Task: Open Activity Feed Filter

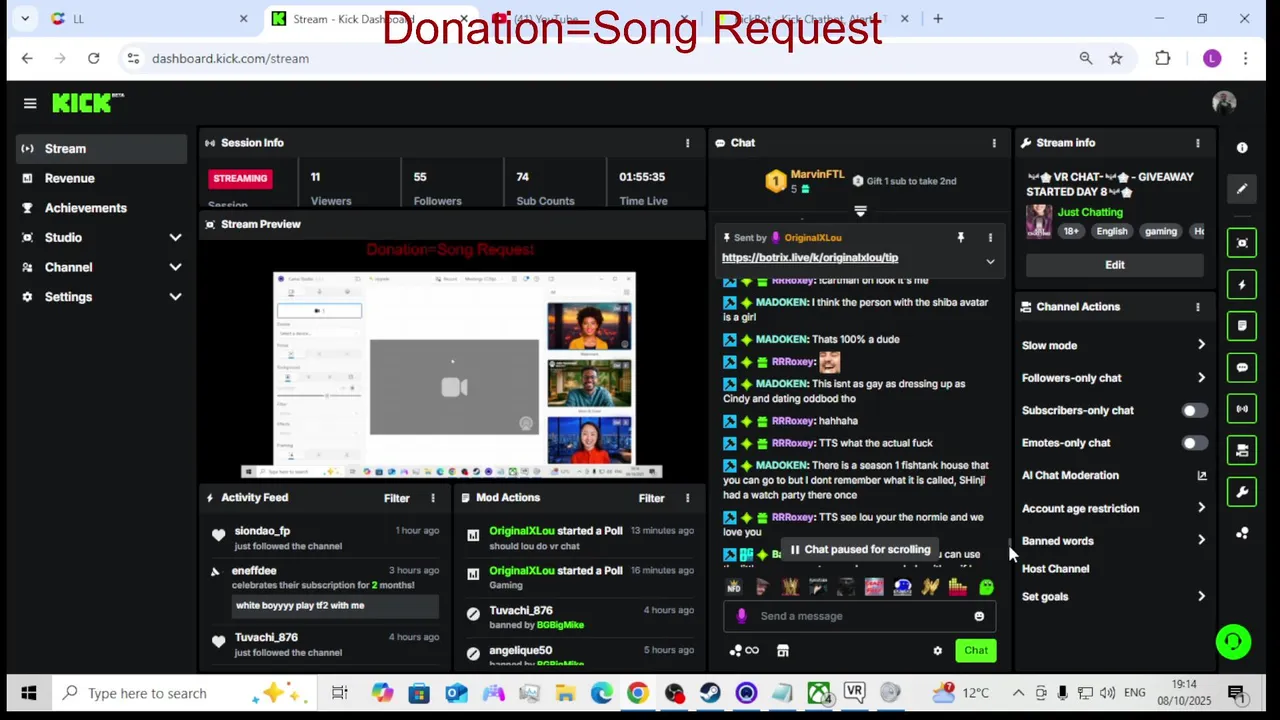Action: pos(396,498)
